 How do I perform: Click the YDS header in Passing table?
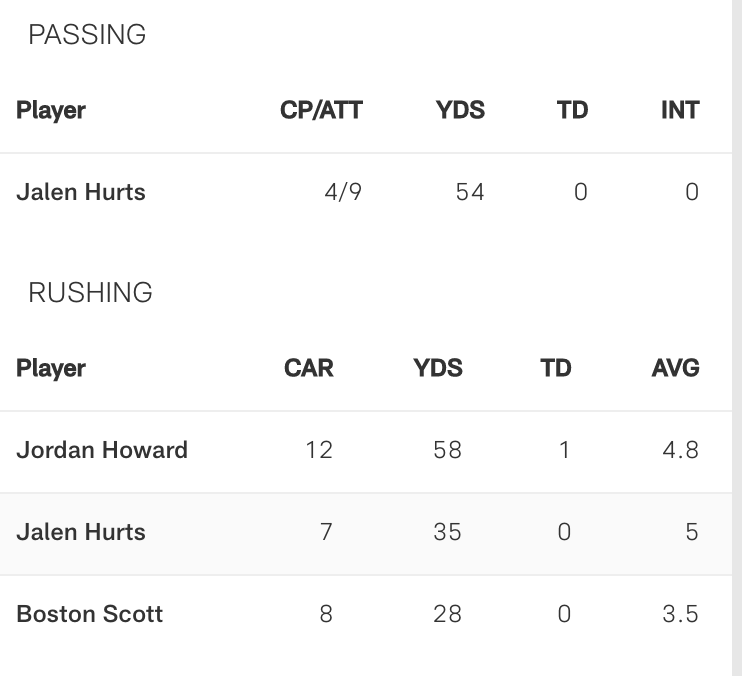(460, 110)
